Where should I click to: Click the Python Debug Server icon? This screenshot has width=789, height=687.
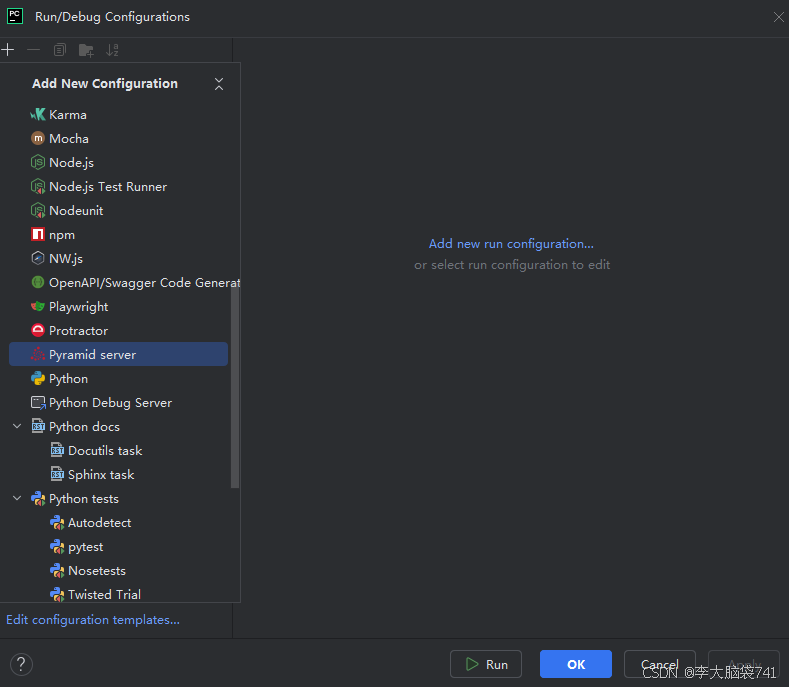(38, 403)
